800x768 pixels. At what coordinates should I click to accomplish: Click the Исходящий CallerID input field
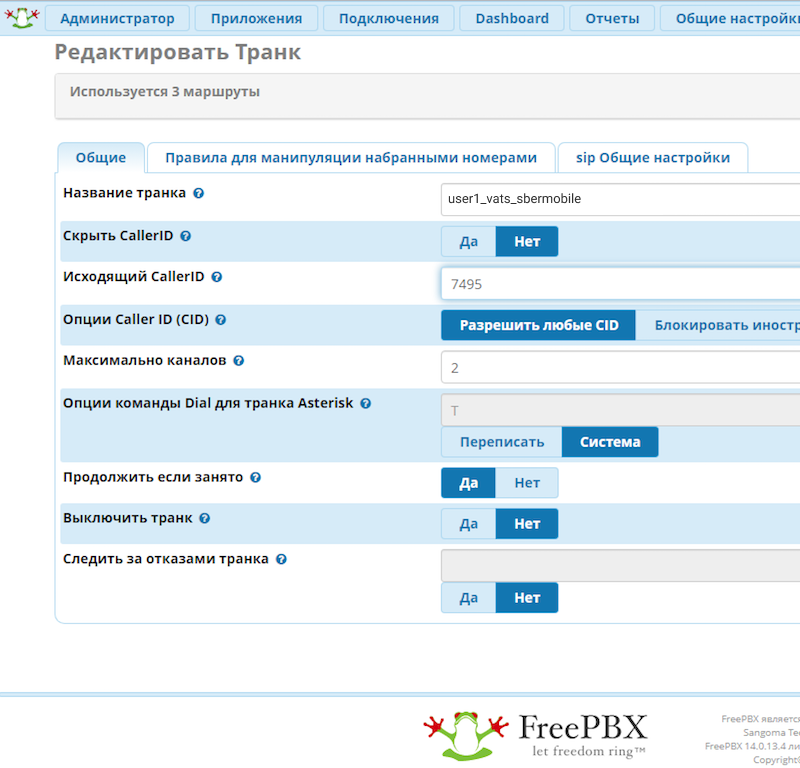(620, 284)
